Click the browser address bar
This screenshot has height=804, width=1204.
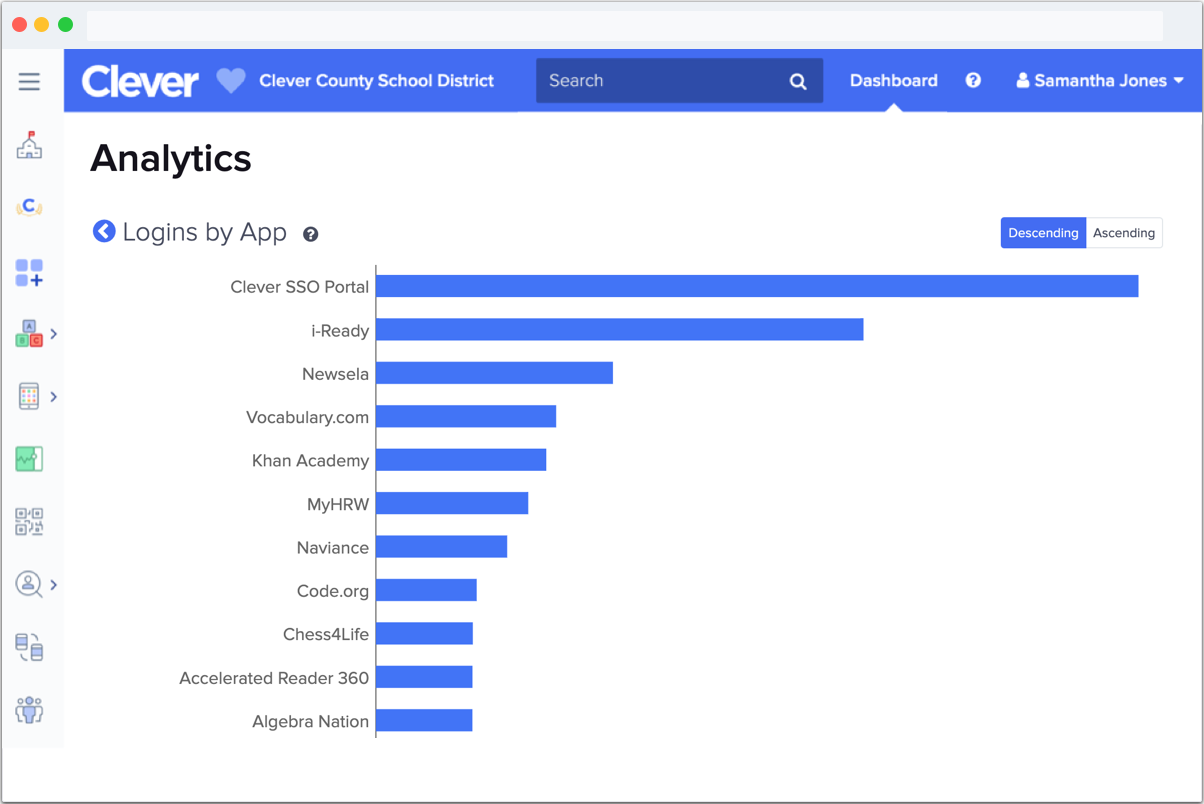pos(625,25)
